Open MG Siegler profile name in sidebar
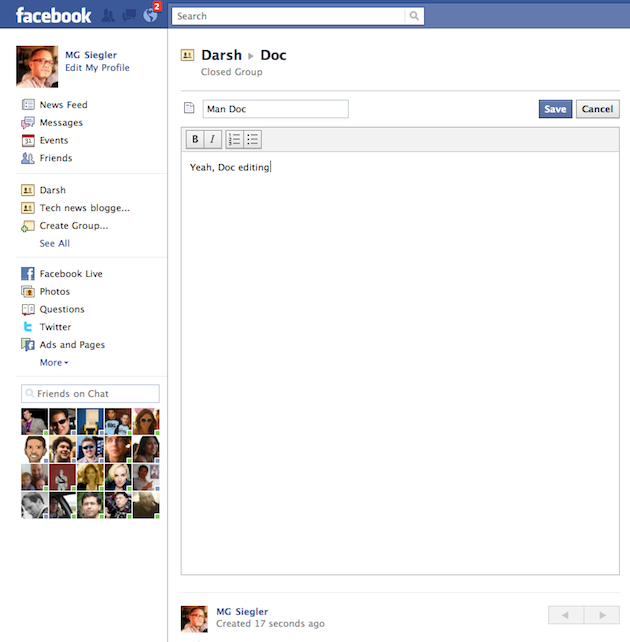This screenshot has width=630, height=642. tap(91, 55)
